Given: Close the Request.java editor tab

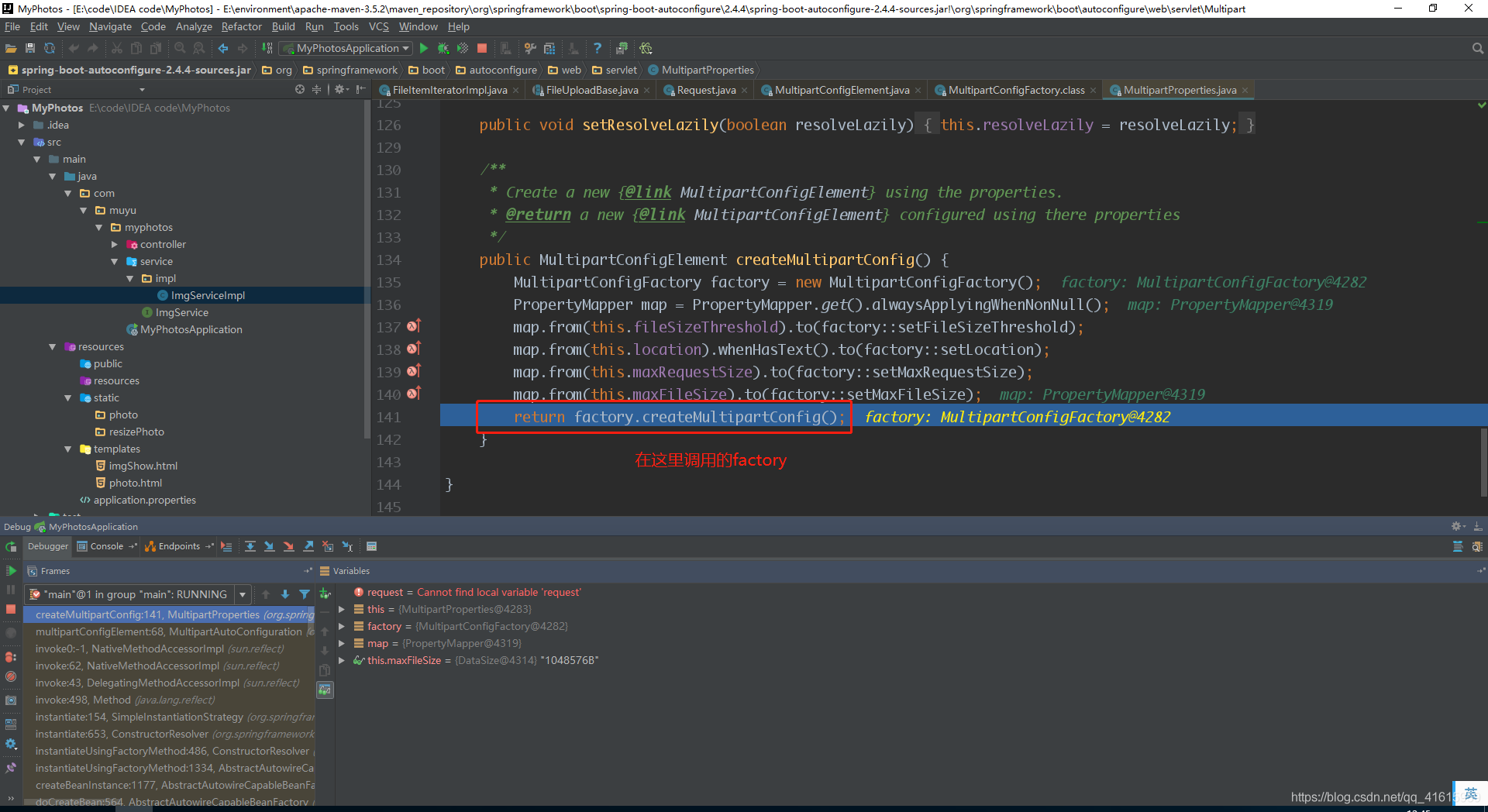Looking at the screenshot, I should (744, 91).
